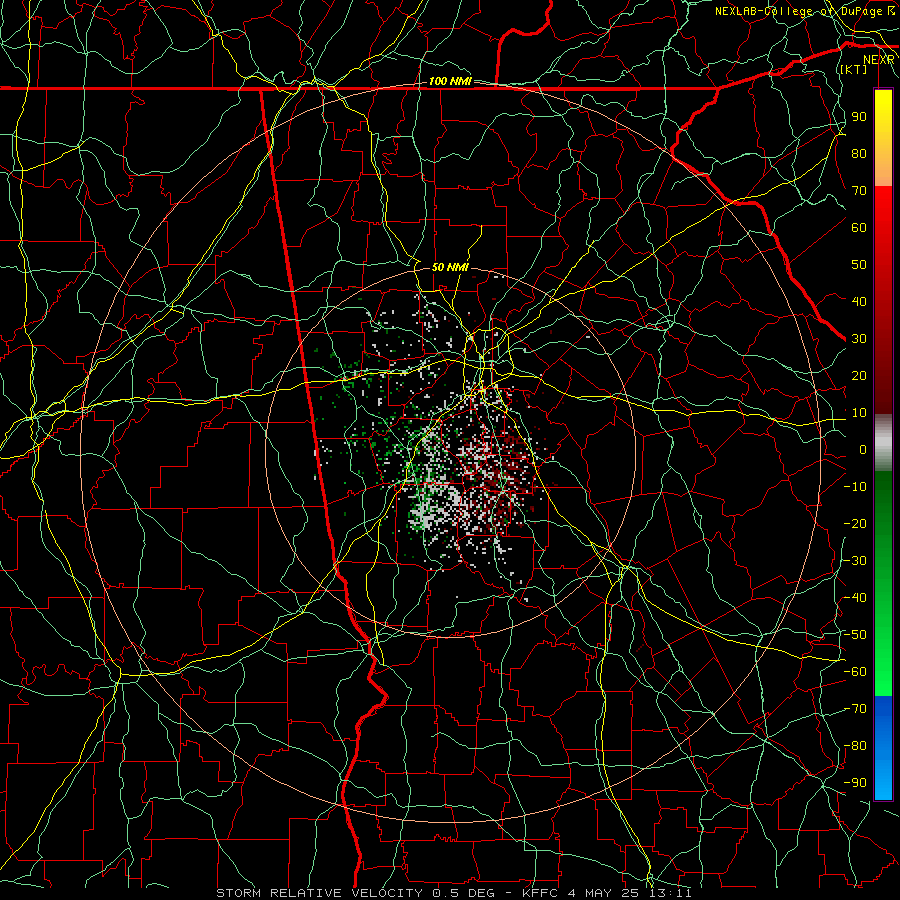This screenshot has width=900, height=900.
Task: Select the red outbound segment of velocity scale
Action: [x=883, y=300]
